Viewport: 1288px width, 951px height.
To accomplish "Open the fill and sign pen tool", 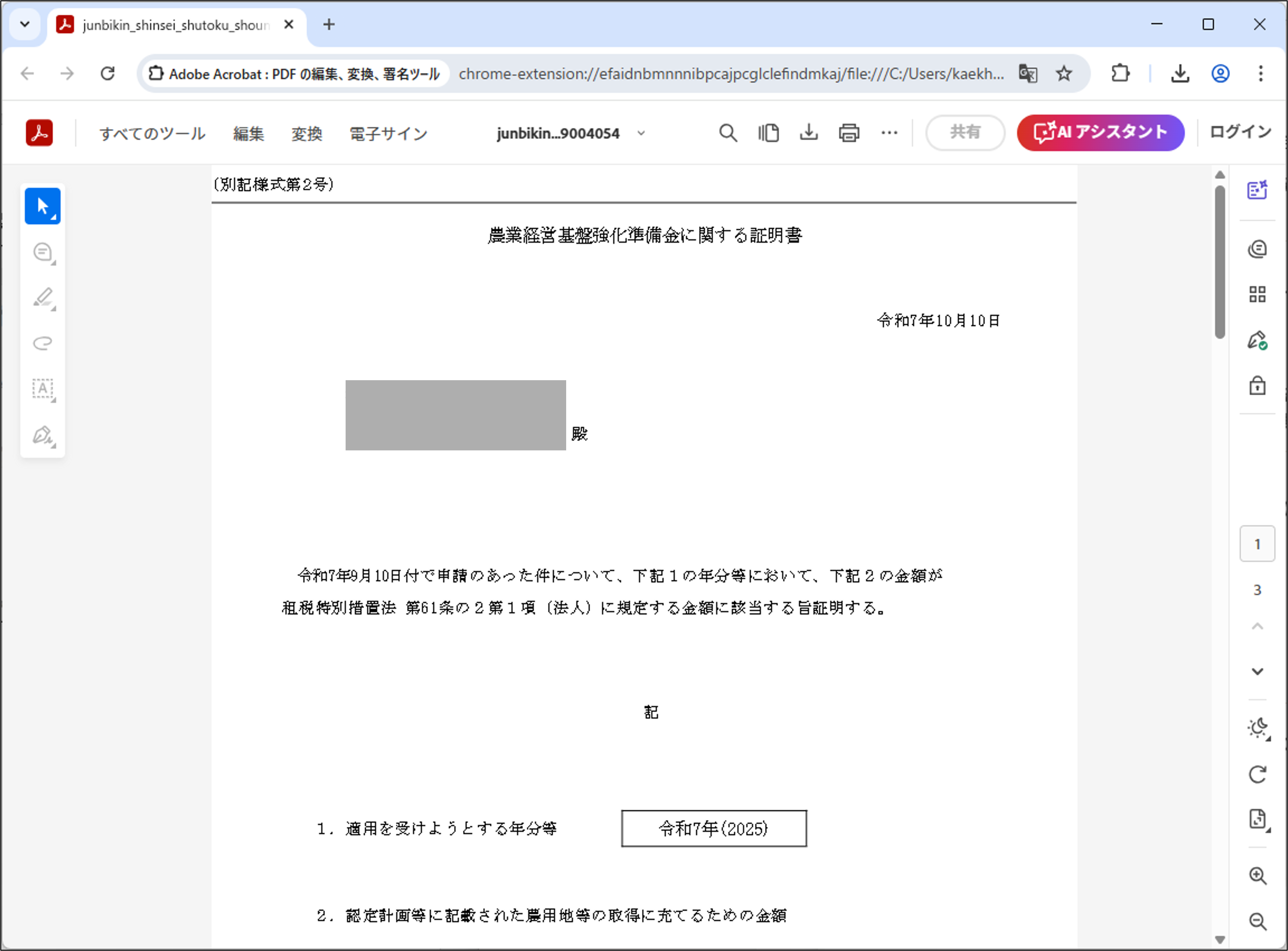I will [43, 435].
